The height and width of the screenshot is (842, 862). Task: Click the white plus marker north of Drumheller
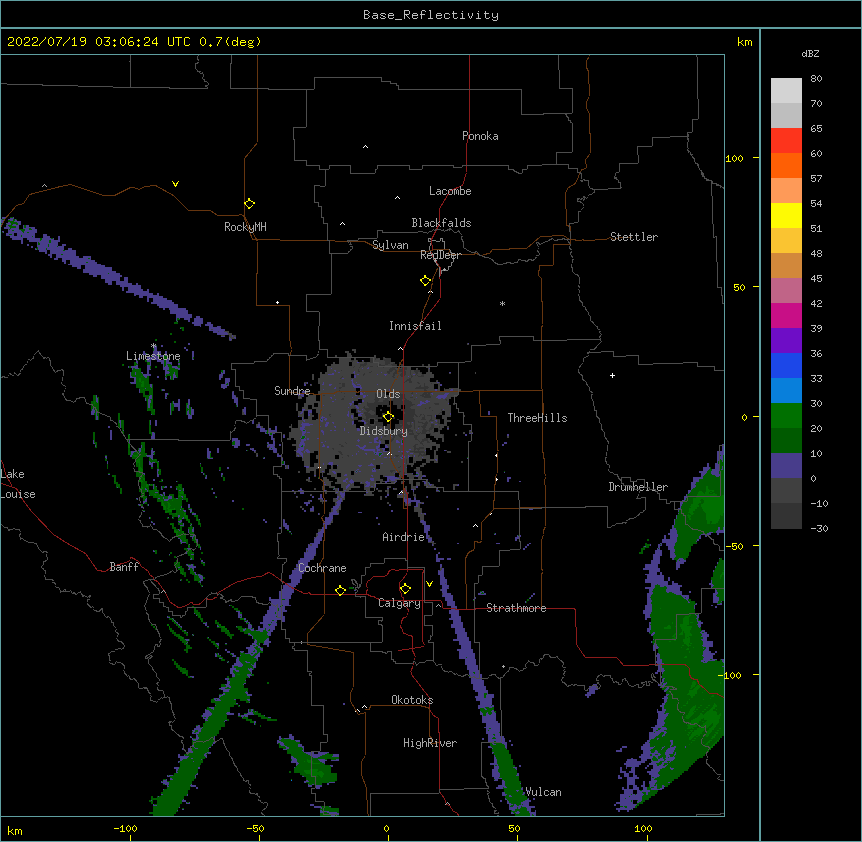pyautogui.click(x=612, y=375)
